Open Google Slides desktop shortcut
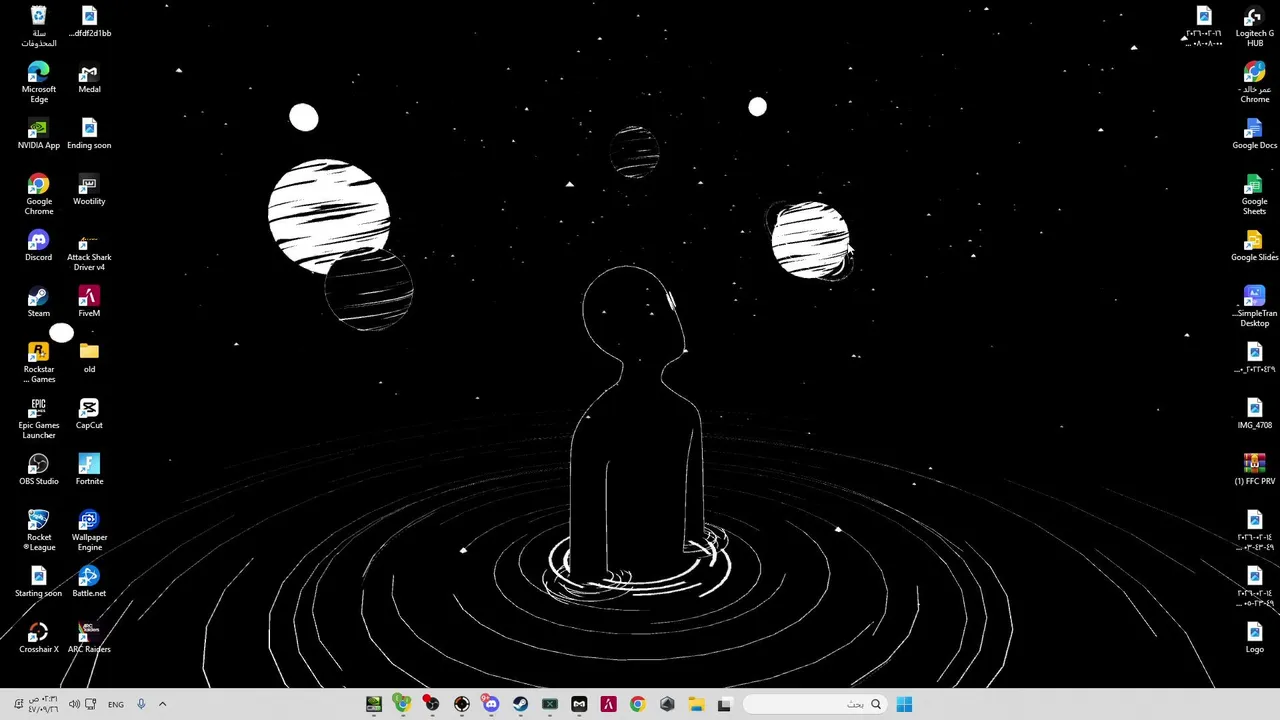Viewport: 1280px width, 720px height. (1254, 246)
